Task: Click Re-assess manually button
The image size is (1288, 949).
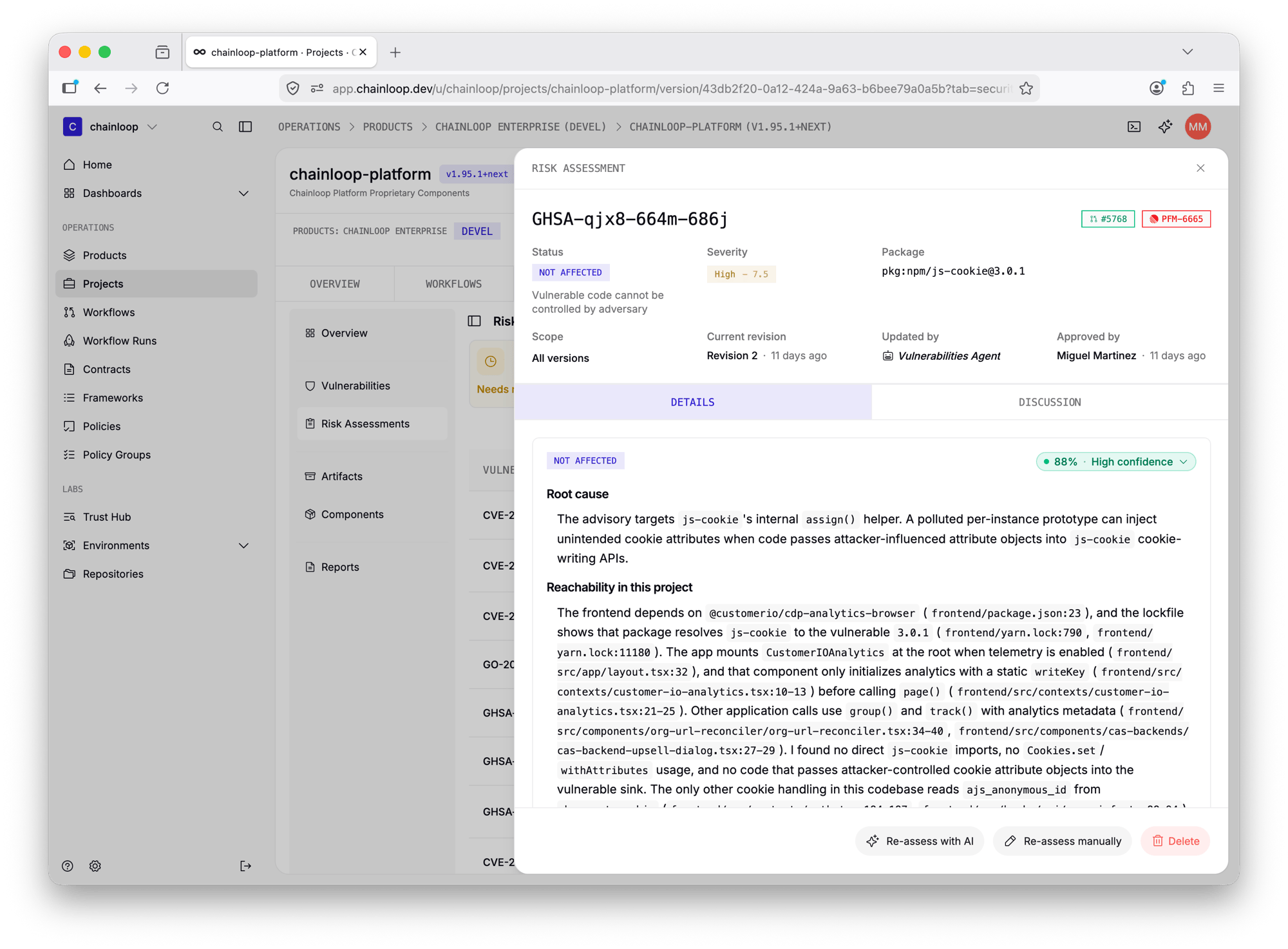Action: (1063, 841)
